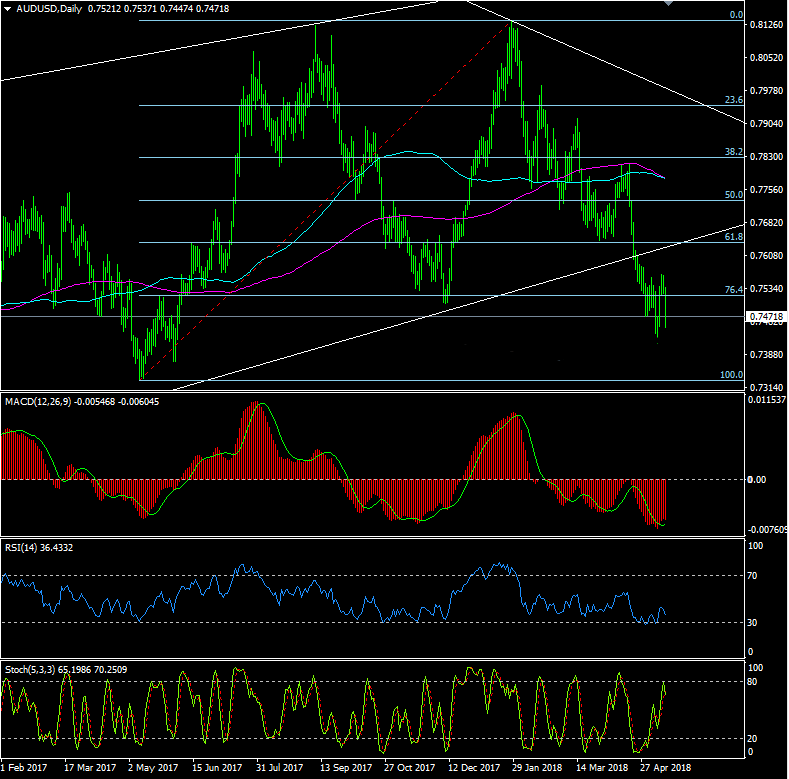Screen dimensions: 789x779
Task: Click the 100.0 Fibonacci level label
Action: 731,374
